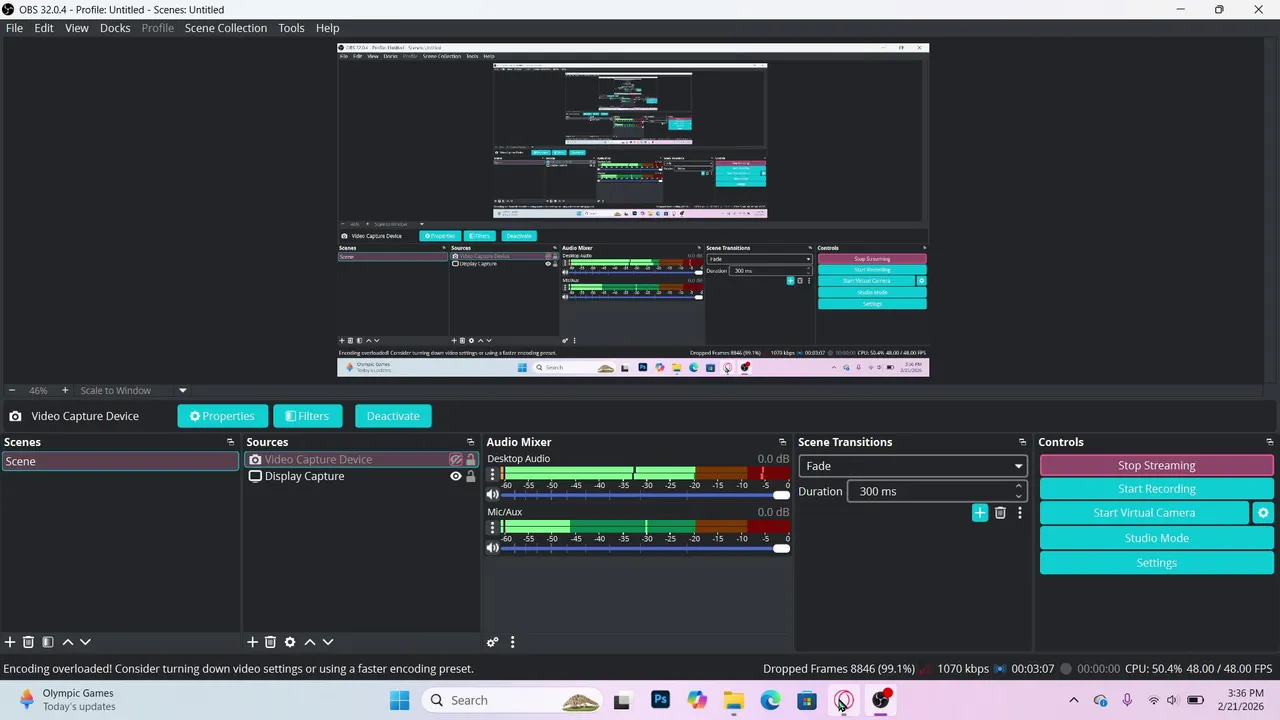The width and height of the screenshot is (1280, 720).
Task: Add a new source with the plus icon
Action: [253, 642]
